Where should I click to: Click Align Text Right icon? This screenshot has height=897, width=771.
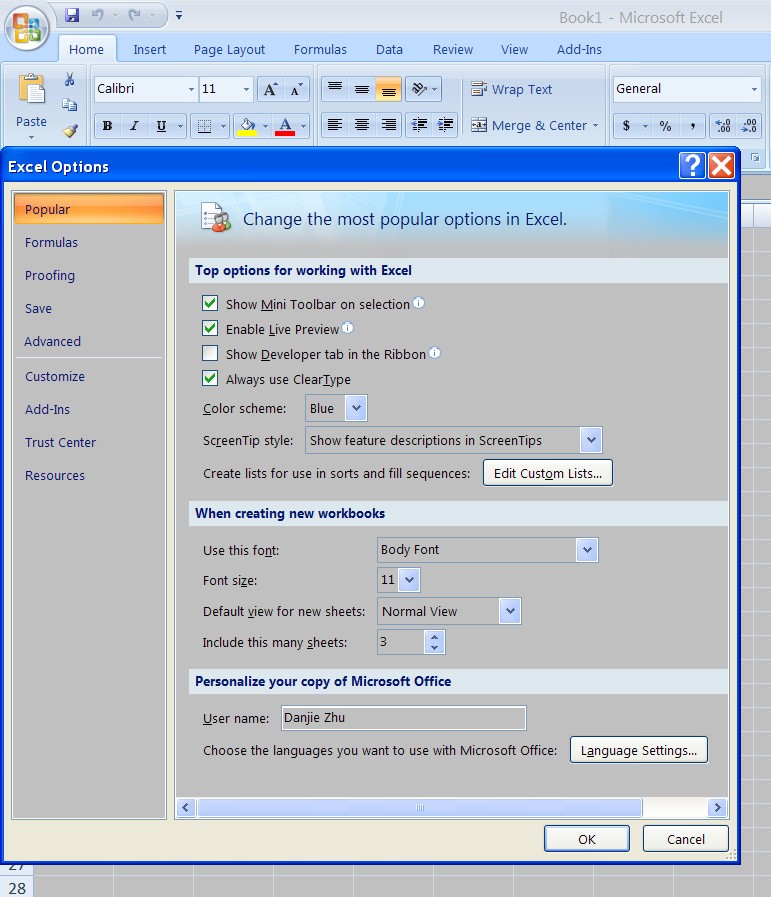point(388,125)
